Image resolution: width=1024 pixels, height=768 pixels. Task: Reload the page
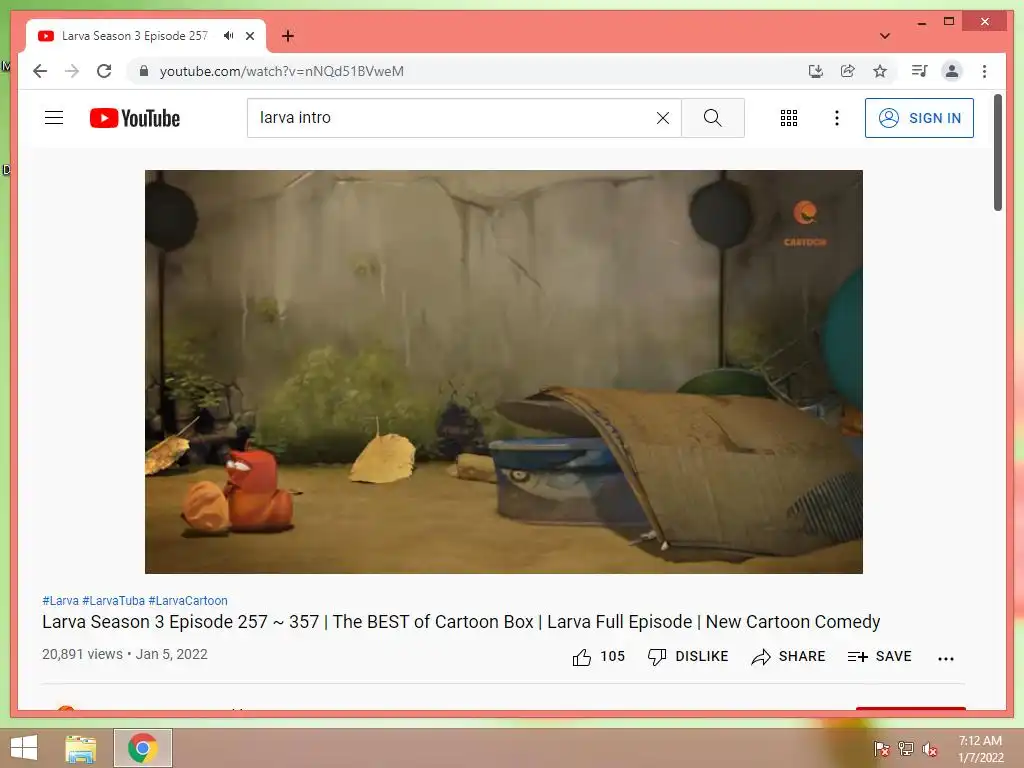pos(104,71)
